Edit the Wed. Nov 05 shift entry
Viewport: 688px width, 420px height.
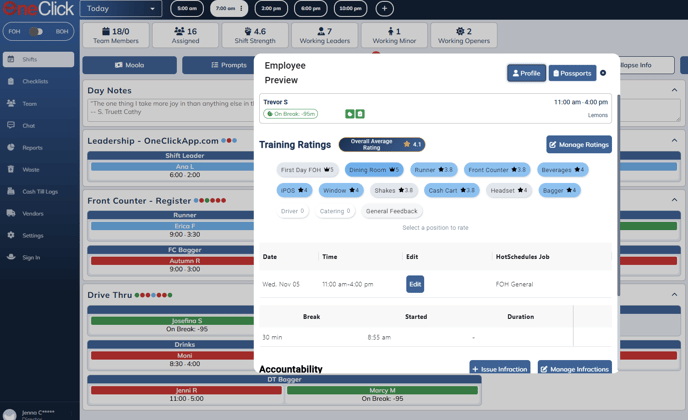(x=414, y=284)
